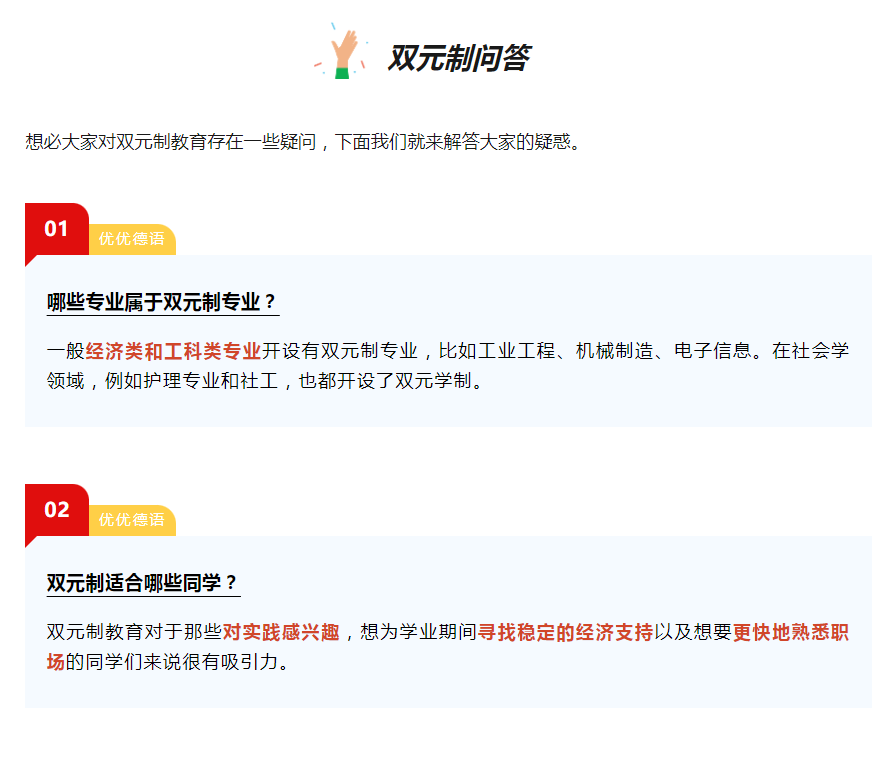Click the answer line starting with 领域，例如护理专业
This screenshot has height=761, width=890.
(265, 381)
